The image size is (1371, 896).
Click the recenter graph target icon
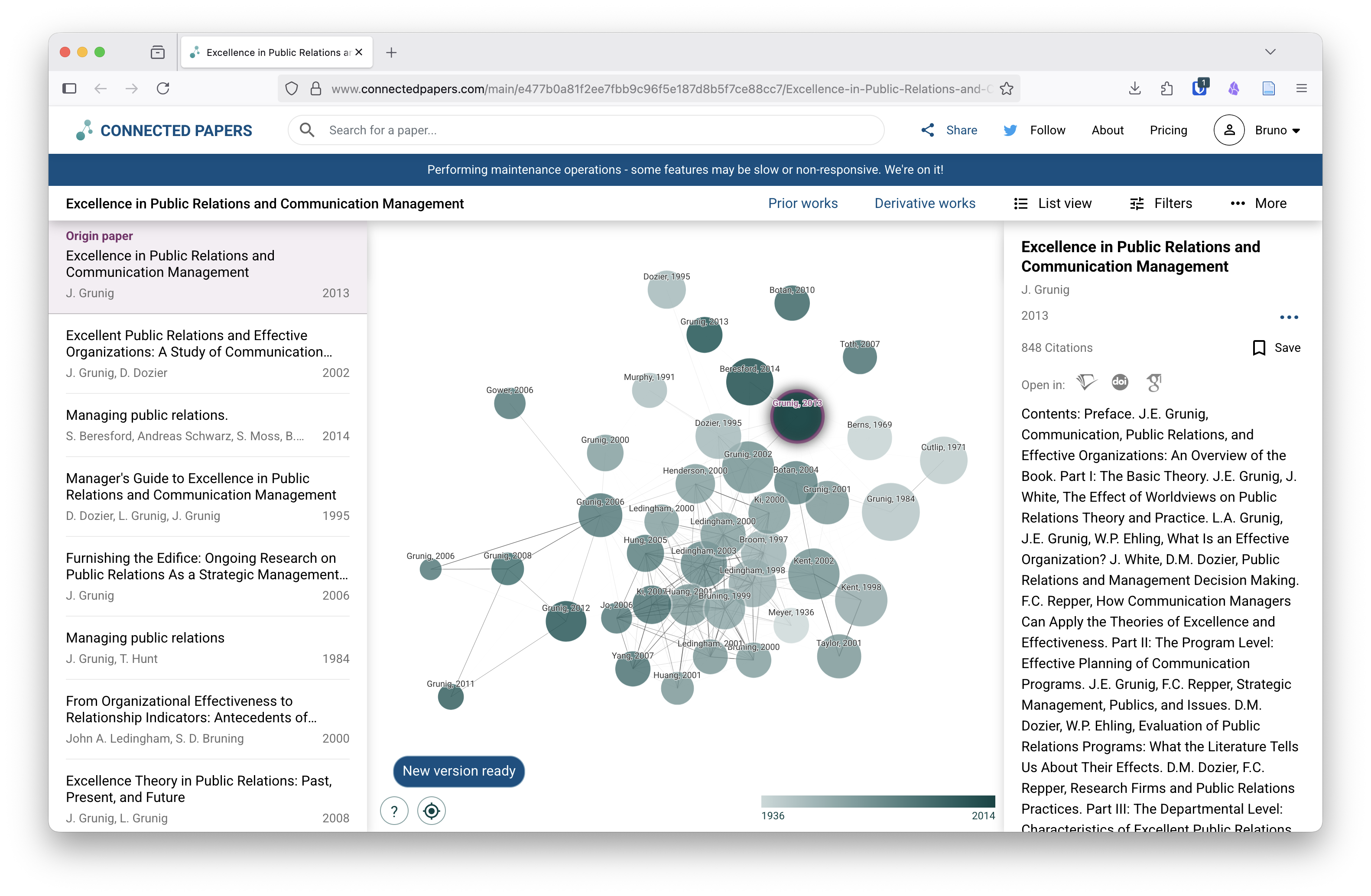(x=431, y=812)
